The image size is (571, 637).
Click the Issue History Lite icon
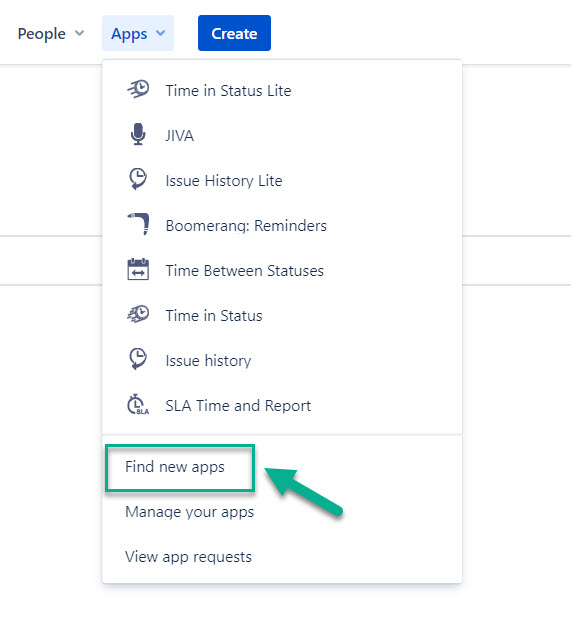click(138, 179)
